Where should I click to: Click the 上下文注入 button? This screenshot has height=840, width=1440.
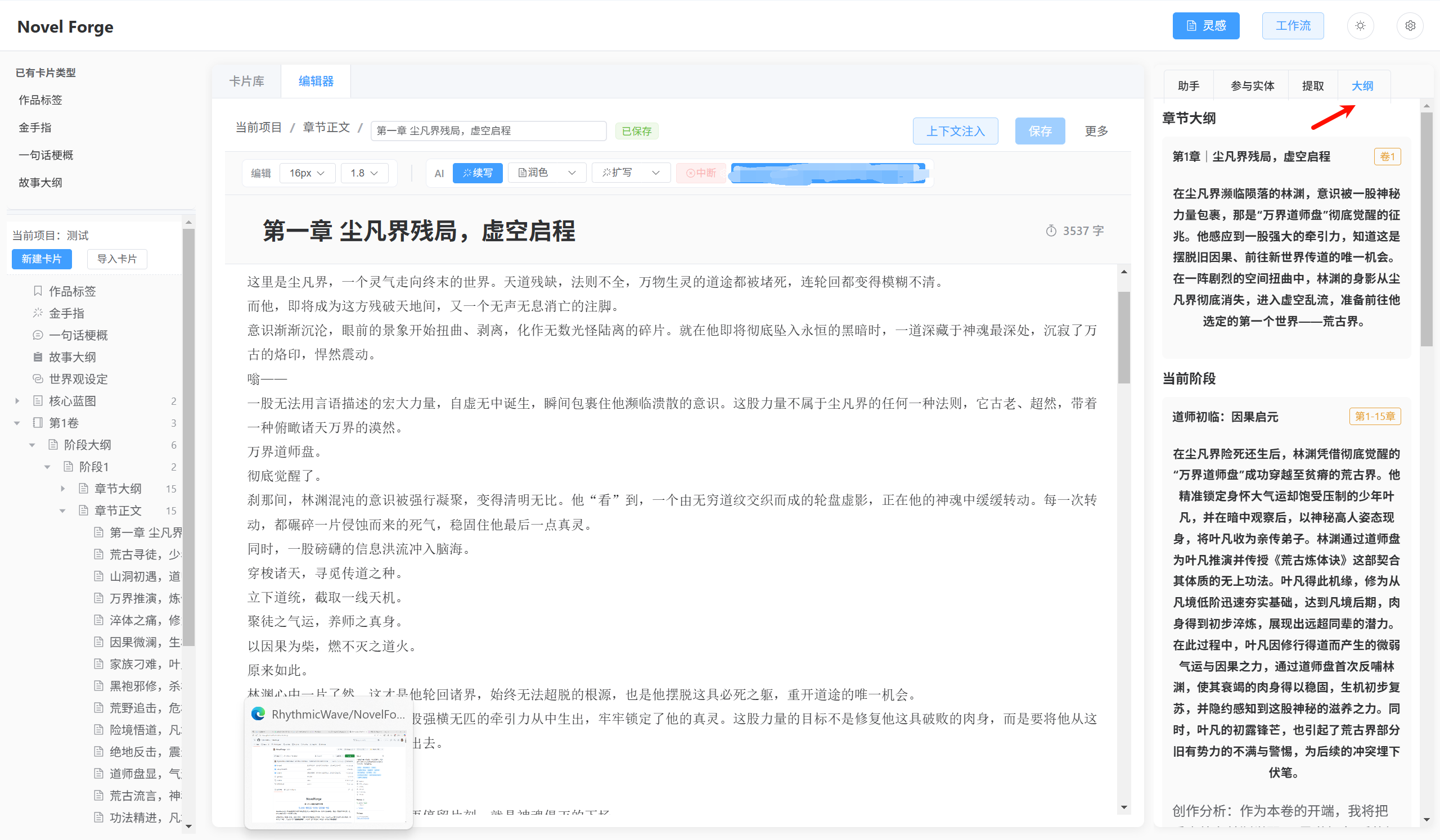[x=956, y=131]
